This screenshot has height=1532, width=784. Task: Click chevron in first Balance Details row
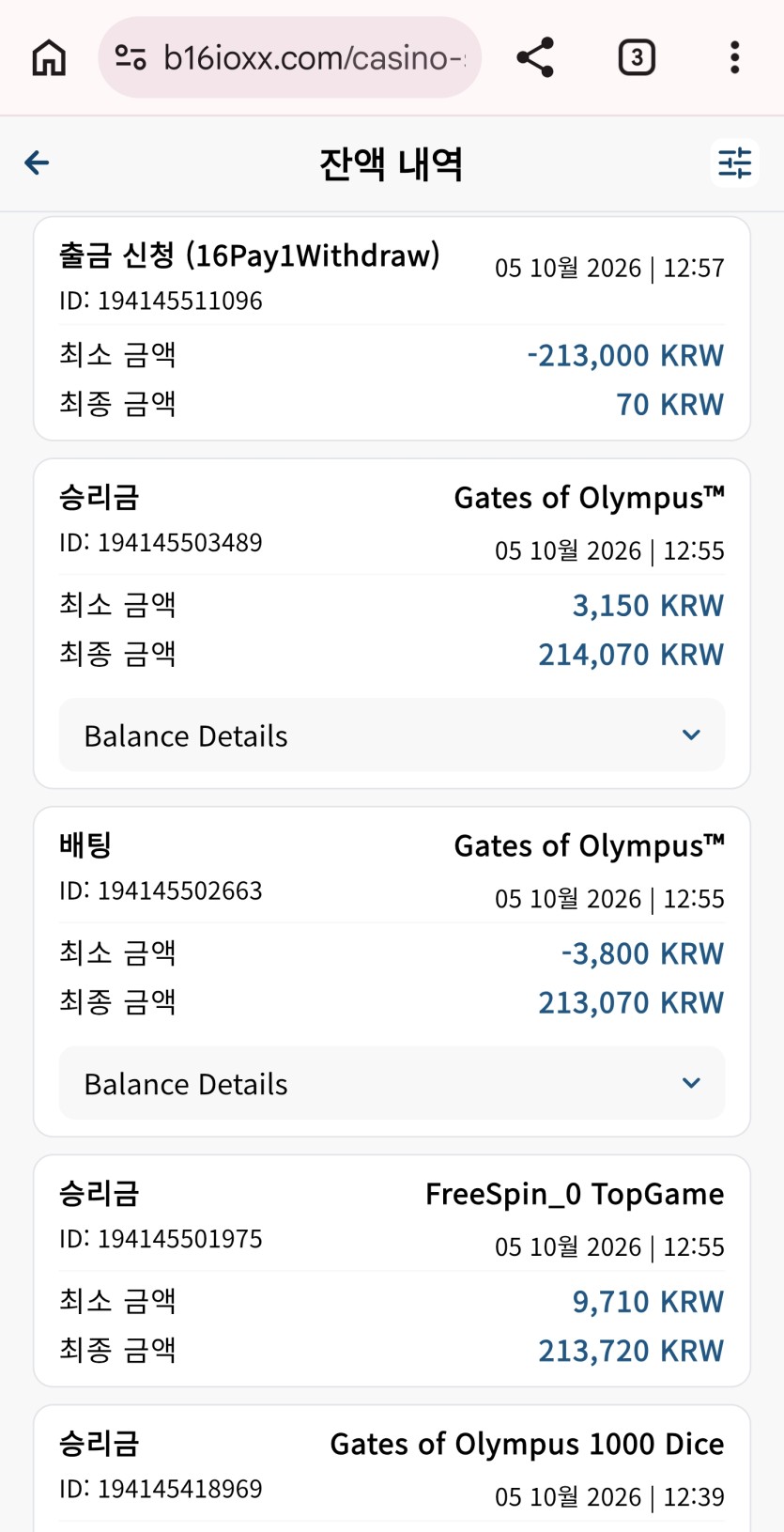pyautogui.click(x=691, y=735)
